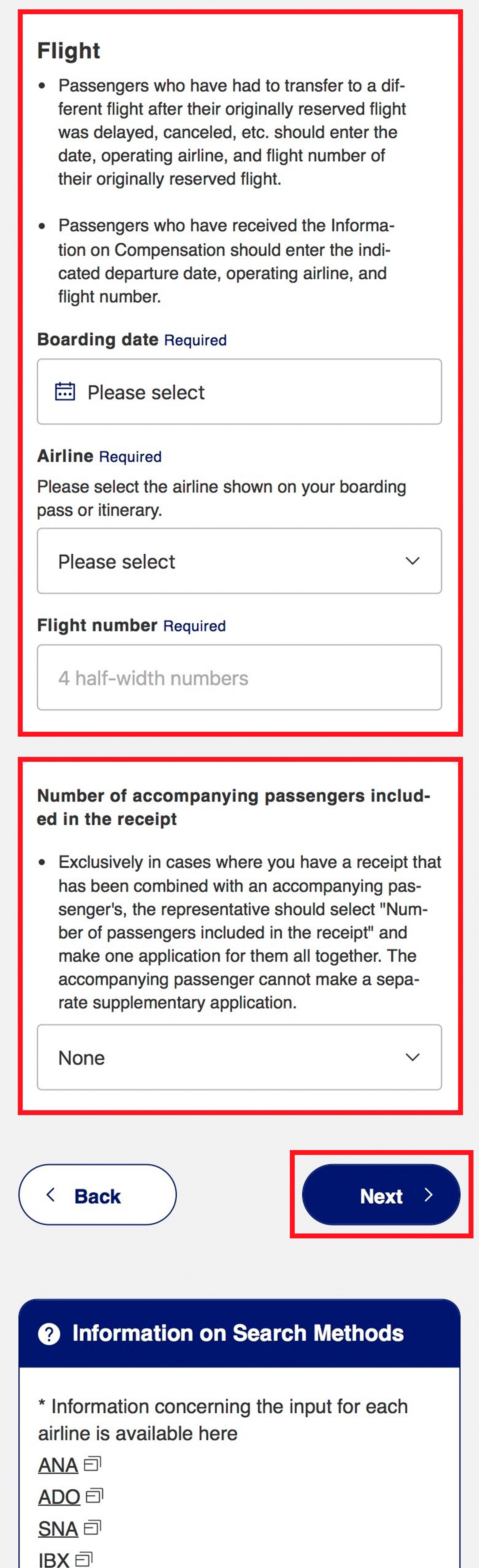The width and height of the screenshot is (479, 1568).
Task: Click the left arrow in Back button
Action: [51, 1195]
